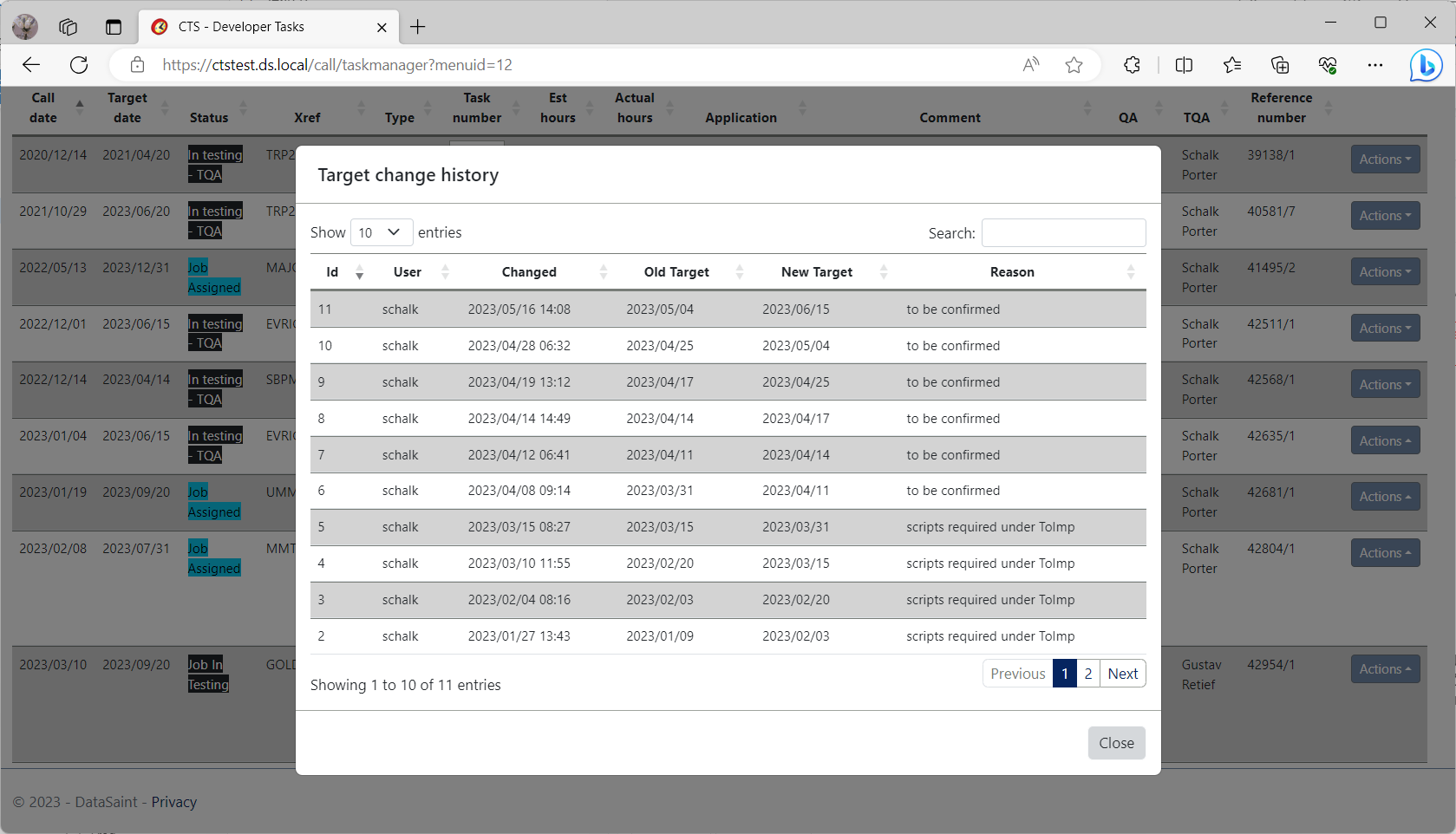Open Actions menu for reference 42681/1
The image size is (1456, 834).
point(1385,497)
